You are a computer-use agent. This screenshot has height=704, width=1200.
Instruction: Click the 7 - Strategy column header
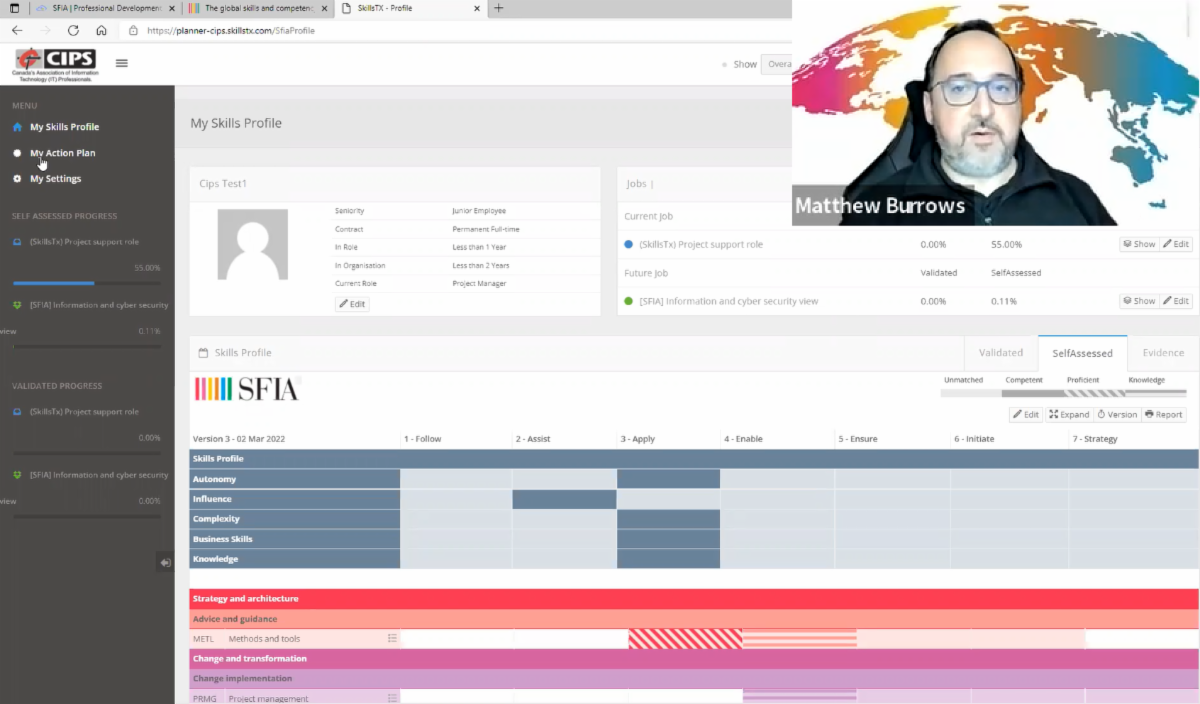pyautogui.click(x=1095, y=439)
